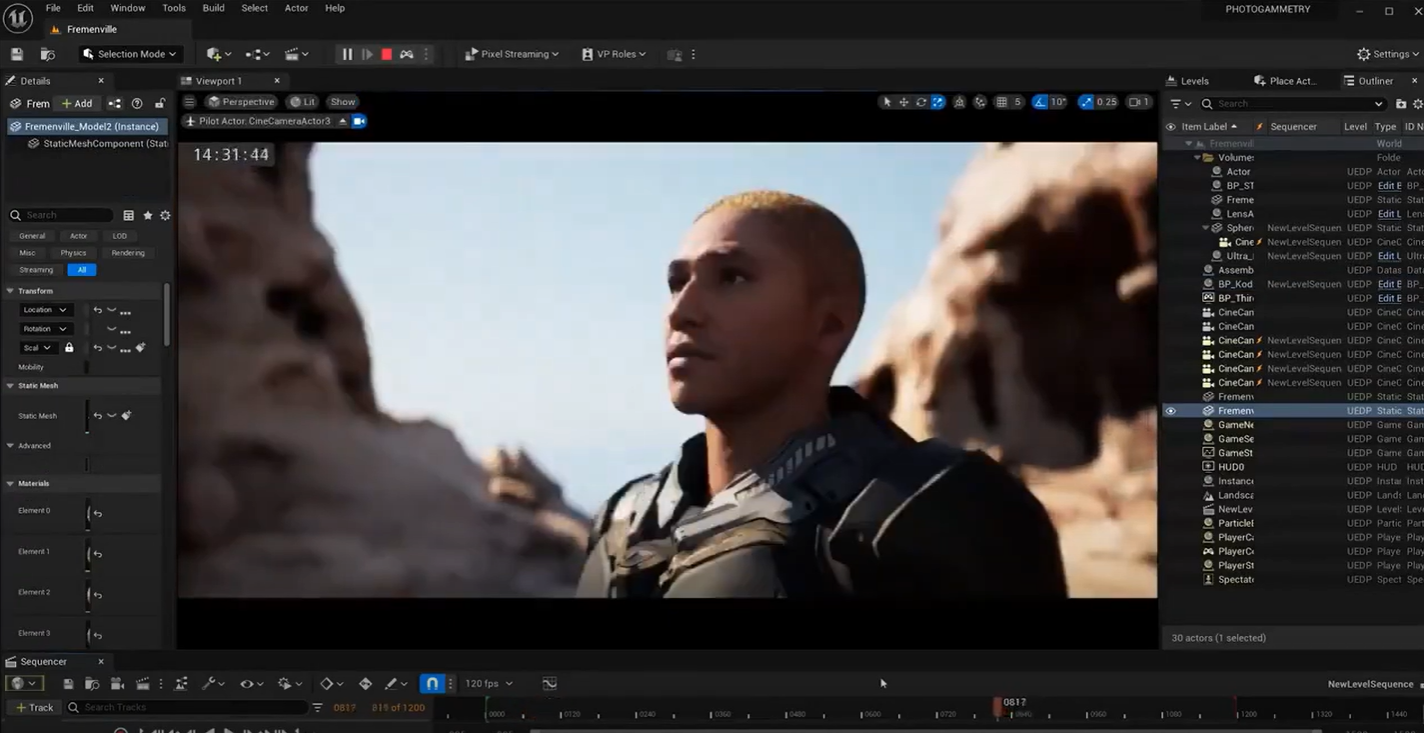Viewport: 1424px width, 733px height.
Task: Toggle rotation angle snapping in viewport
Action: pos(1042,102)
